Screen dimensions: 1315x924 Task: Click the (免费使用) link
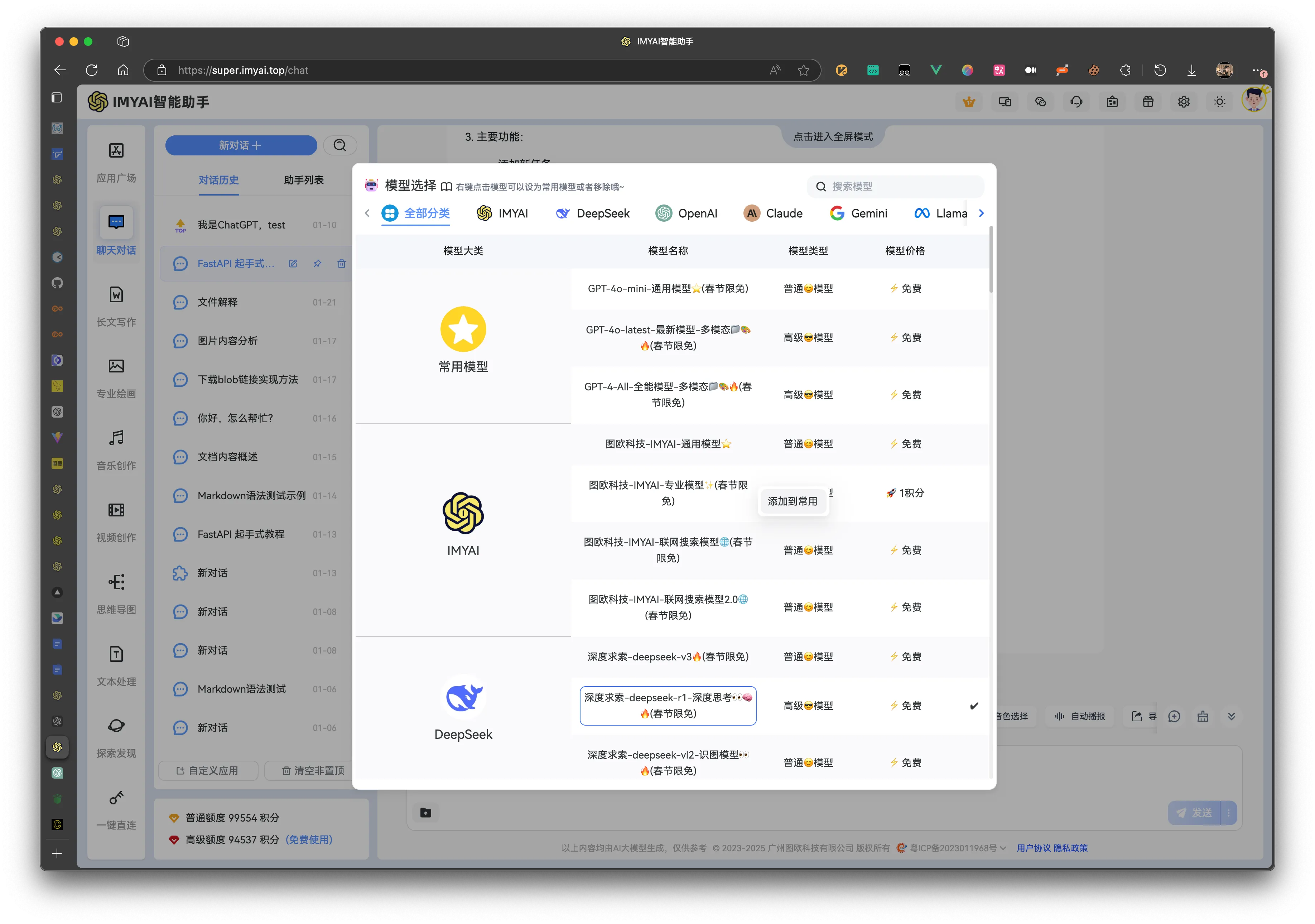309,839
